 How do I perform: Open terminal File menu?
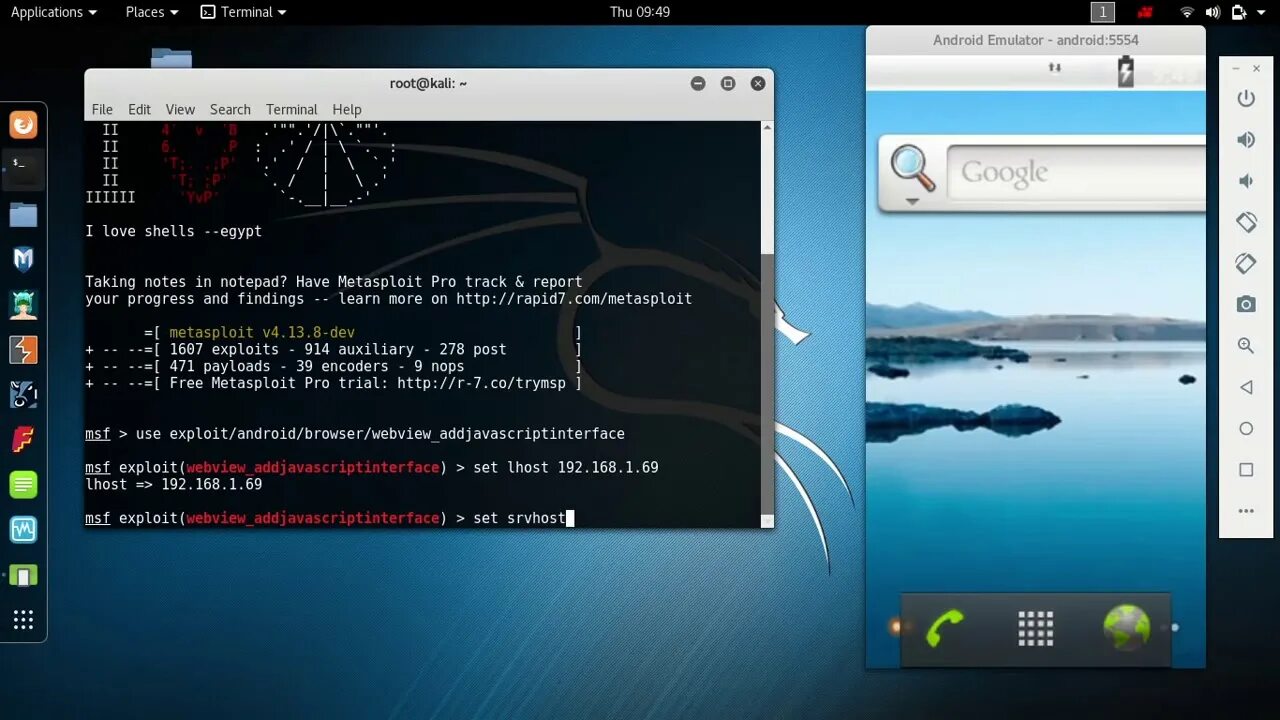coord(102,109)
